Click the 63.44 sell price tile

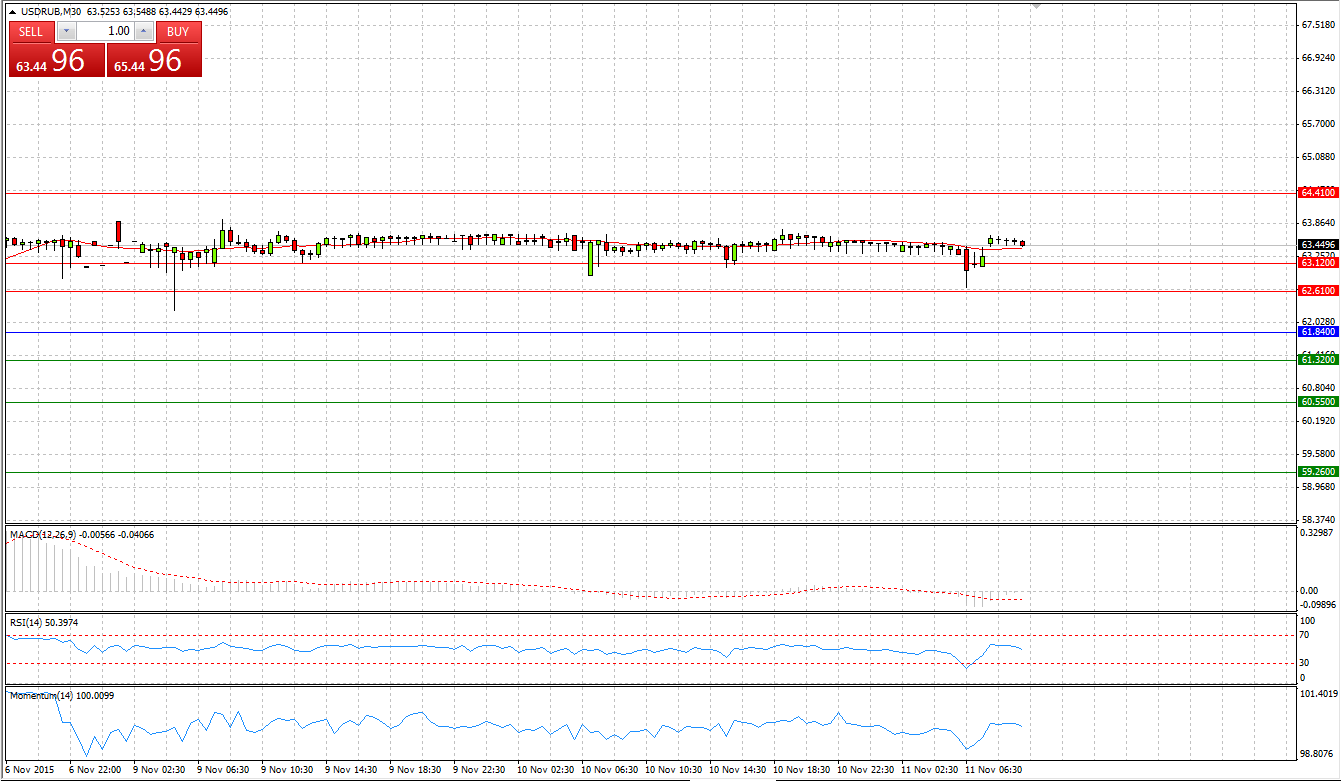point(57,60)
